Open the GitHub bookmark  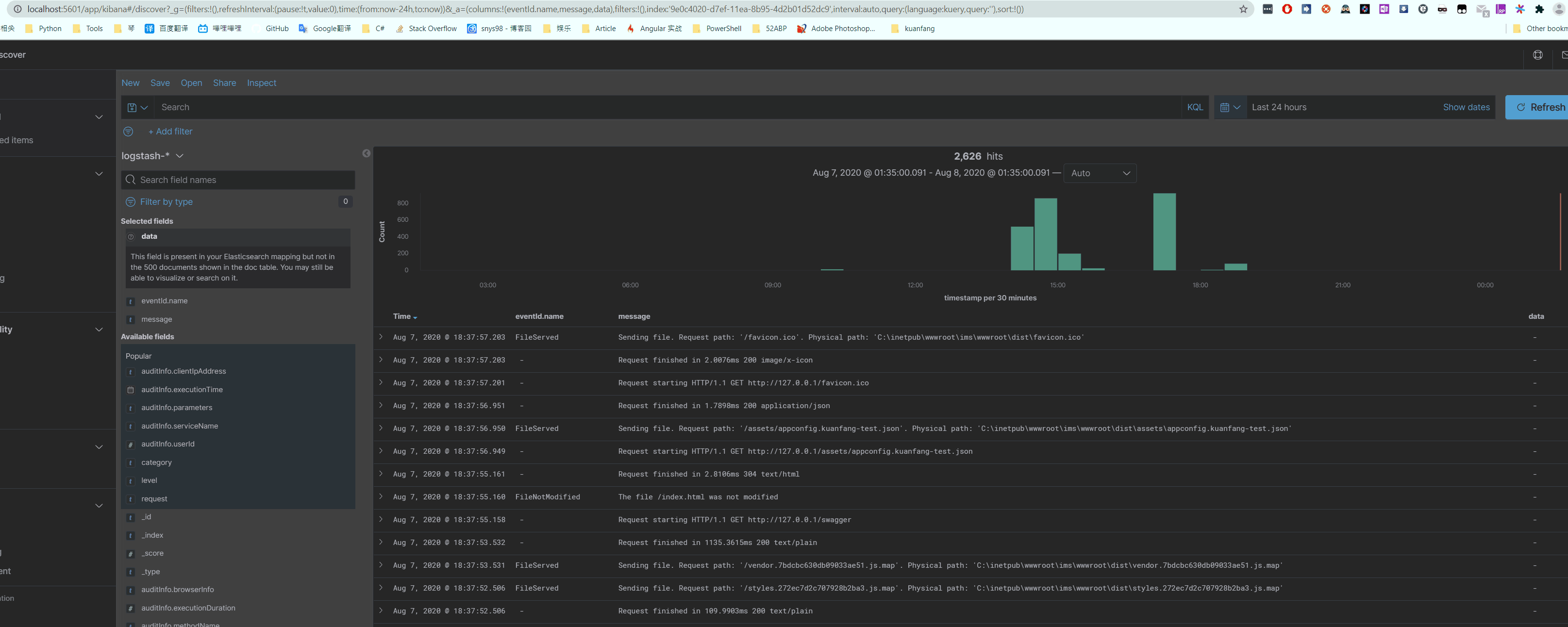coord(277,29)
